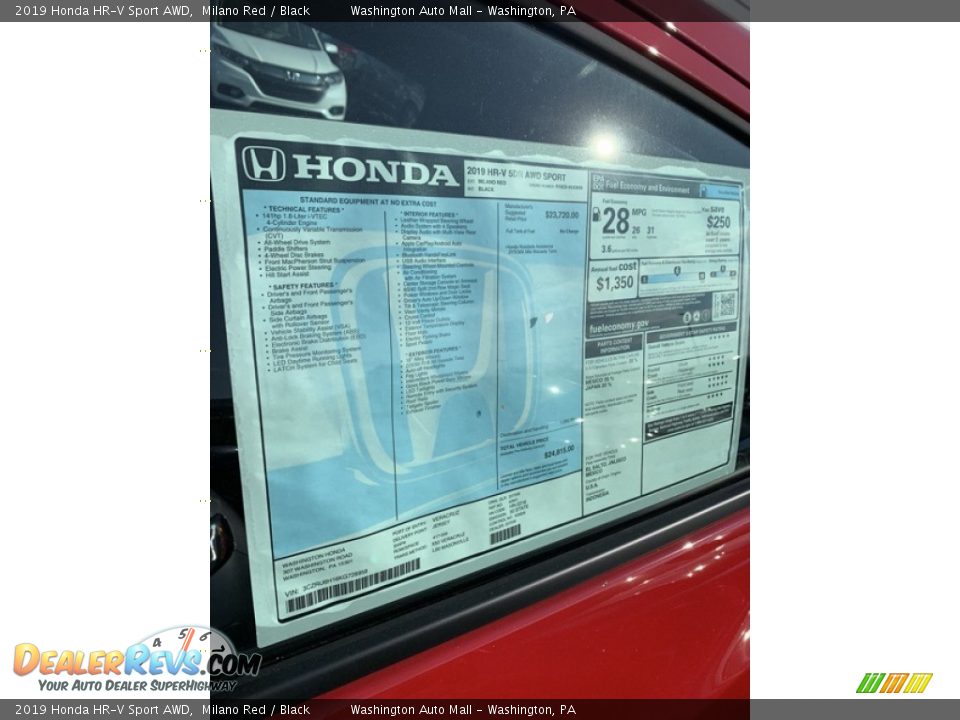The width and height of the screenshot is (960, 720).
Task: Click the "28 MPG" fuel economy figure
Action: pos(623,219)
